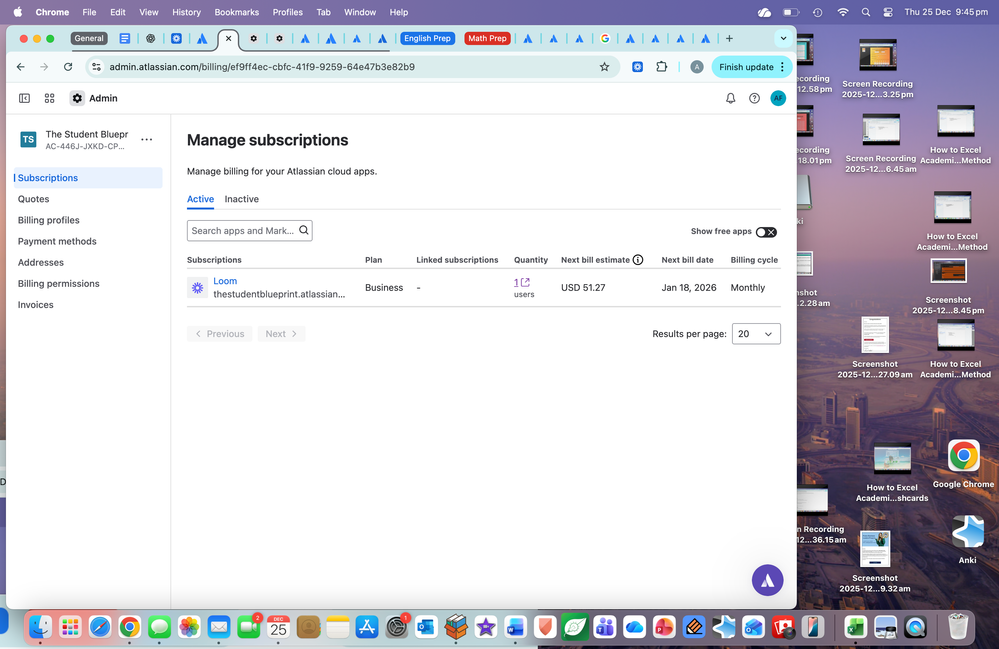Image resolution: width=999 pixels, height=649 pixels.
Task: Click the Next page button
Action: pos(281,334)
